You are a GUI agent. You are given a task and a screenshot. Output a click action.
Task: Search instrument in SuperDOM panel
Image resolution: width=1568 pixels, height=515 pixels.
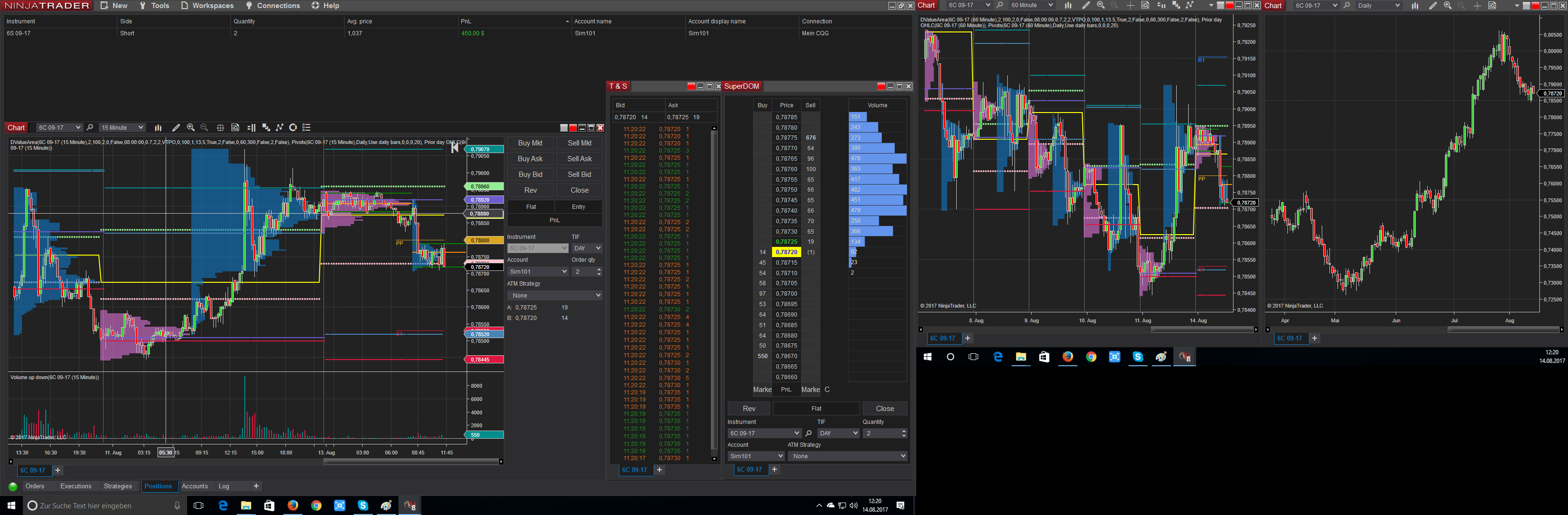click(x=809, y=433)
